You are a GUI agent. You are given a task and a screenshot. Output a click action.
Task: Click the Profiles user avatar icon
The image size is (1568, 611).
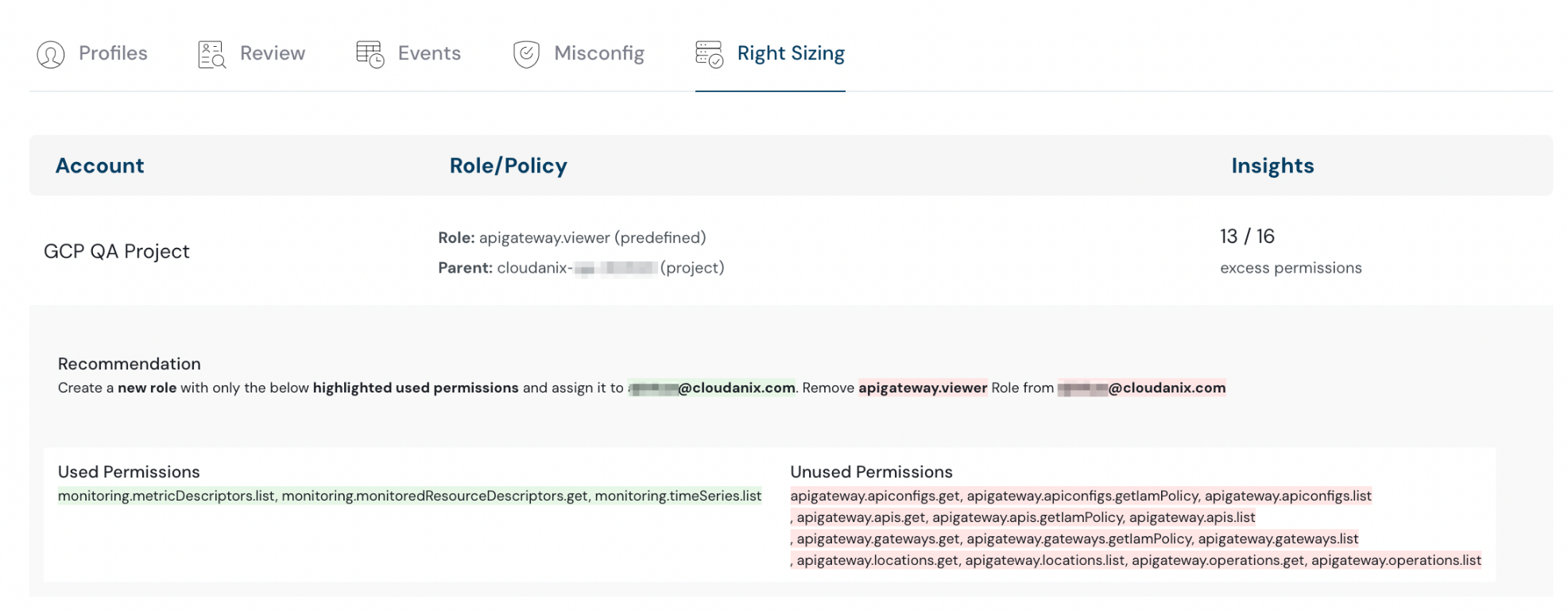point(51,54)
